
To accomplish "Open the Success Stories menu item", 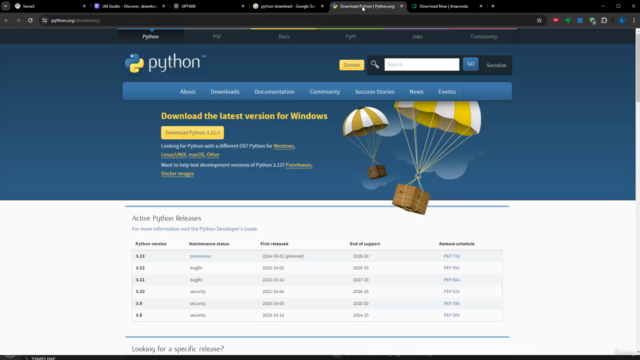I will (375, 91).
